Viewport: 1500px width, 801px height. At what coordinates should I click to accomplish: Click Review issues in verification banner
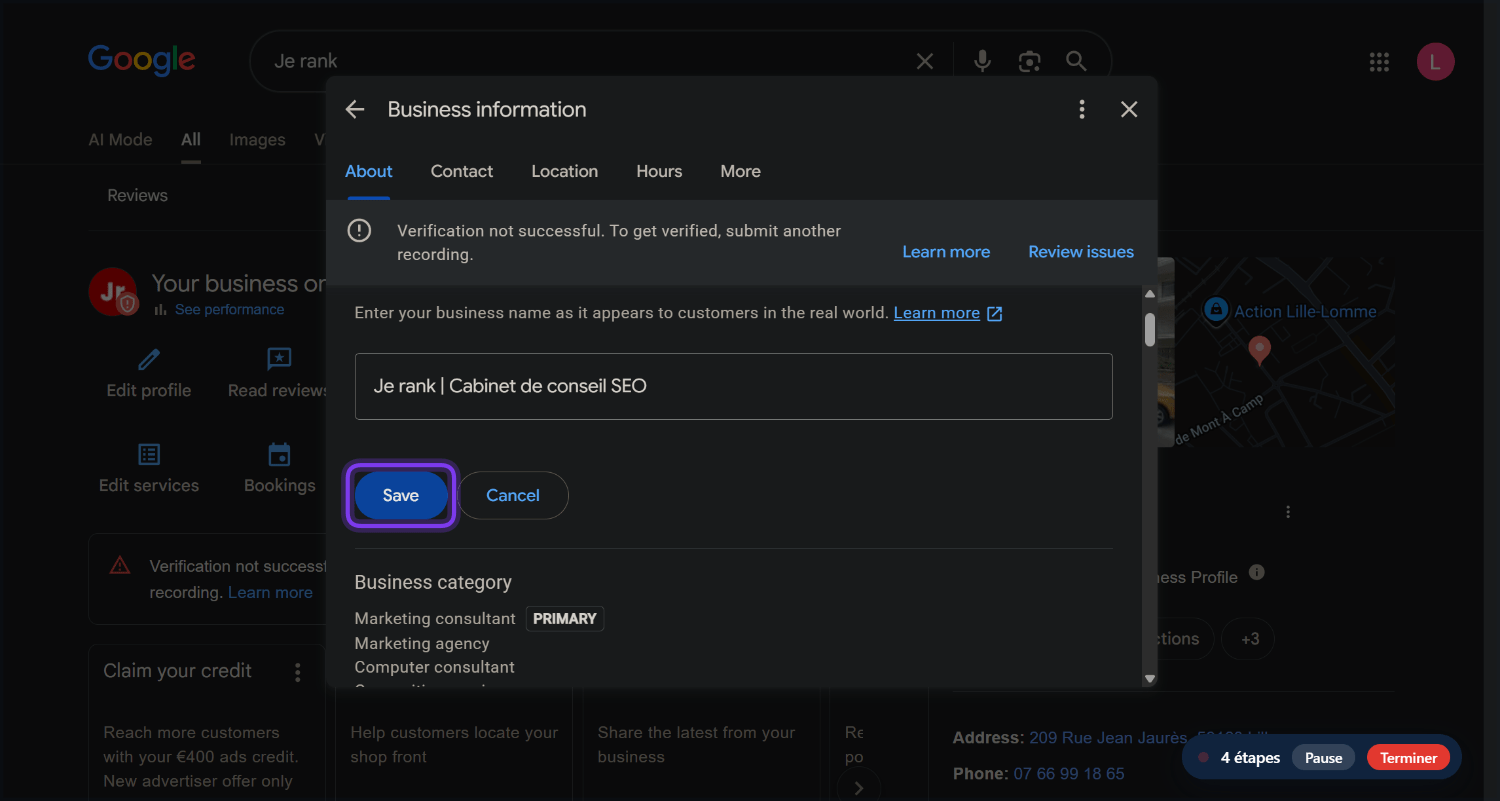1081,252
